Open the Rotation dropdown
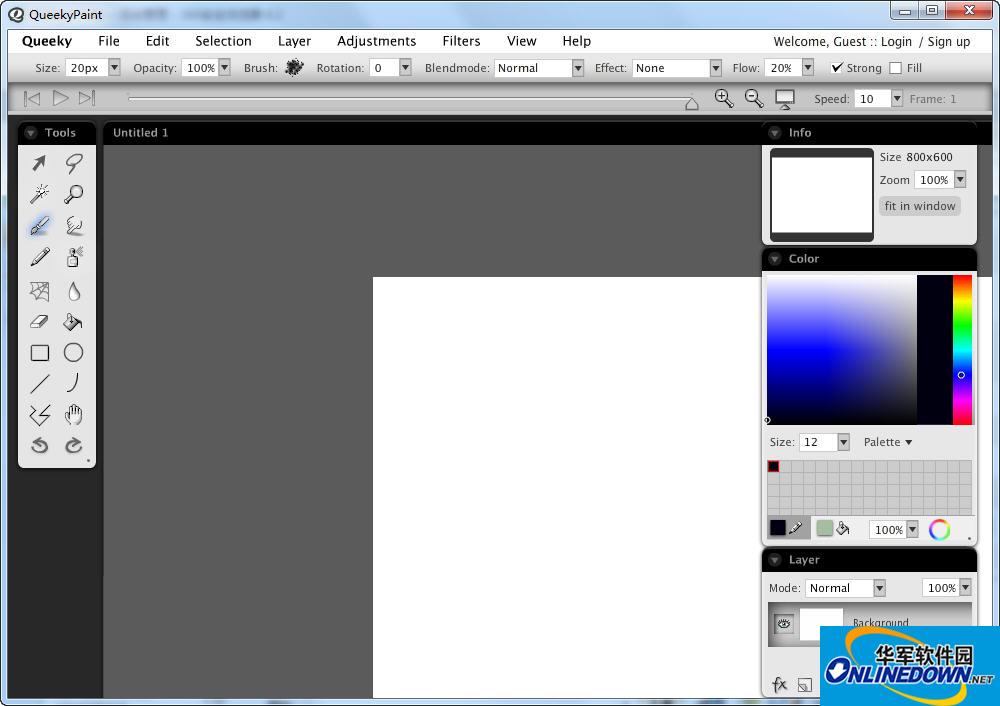 point(405,68)
